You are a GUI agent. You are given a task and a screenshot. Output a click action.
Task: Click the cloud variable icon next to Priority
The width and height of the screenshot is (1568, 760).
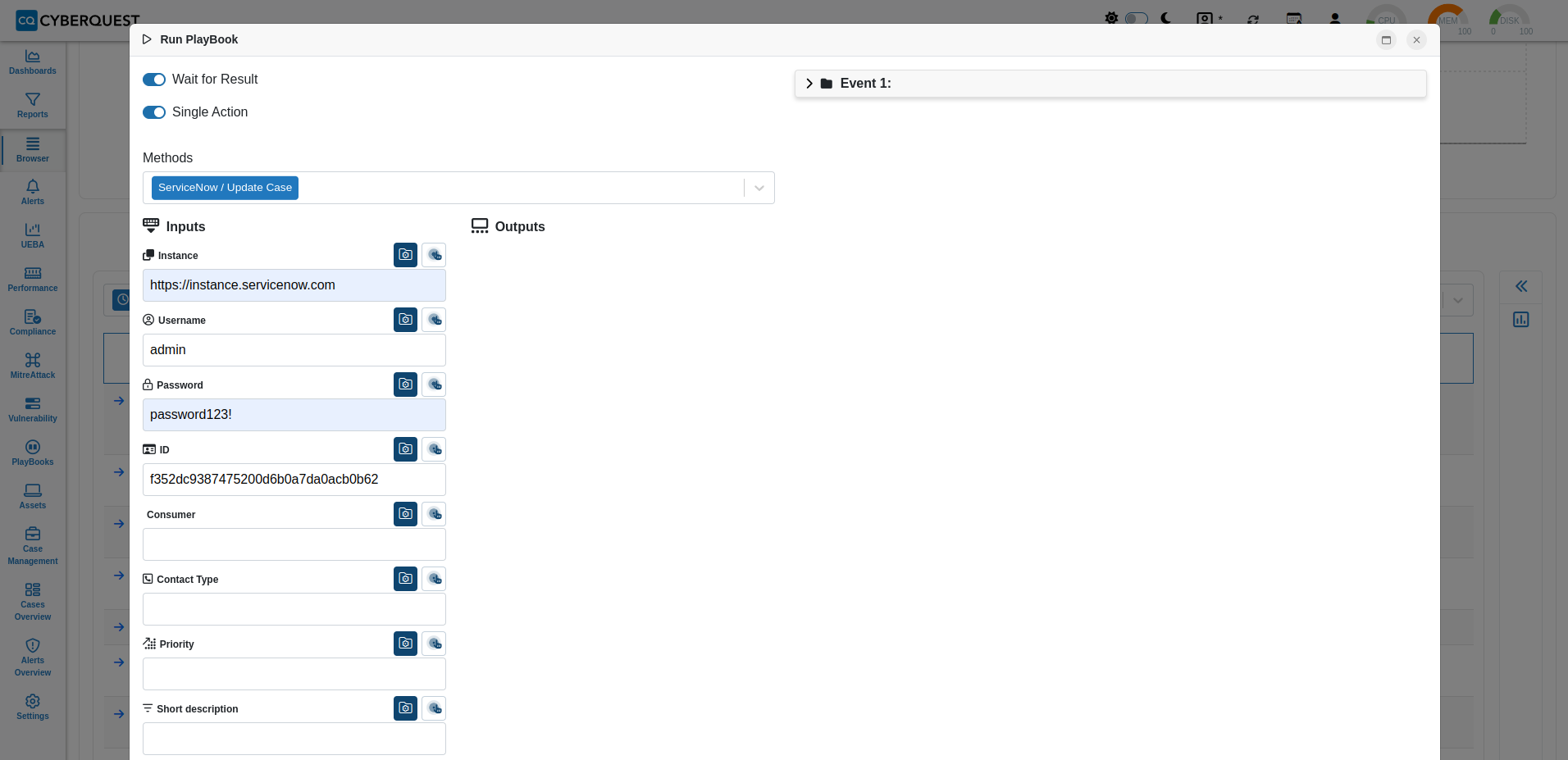tap(434, 644)
